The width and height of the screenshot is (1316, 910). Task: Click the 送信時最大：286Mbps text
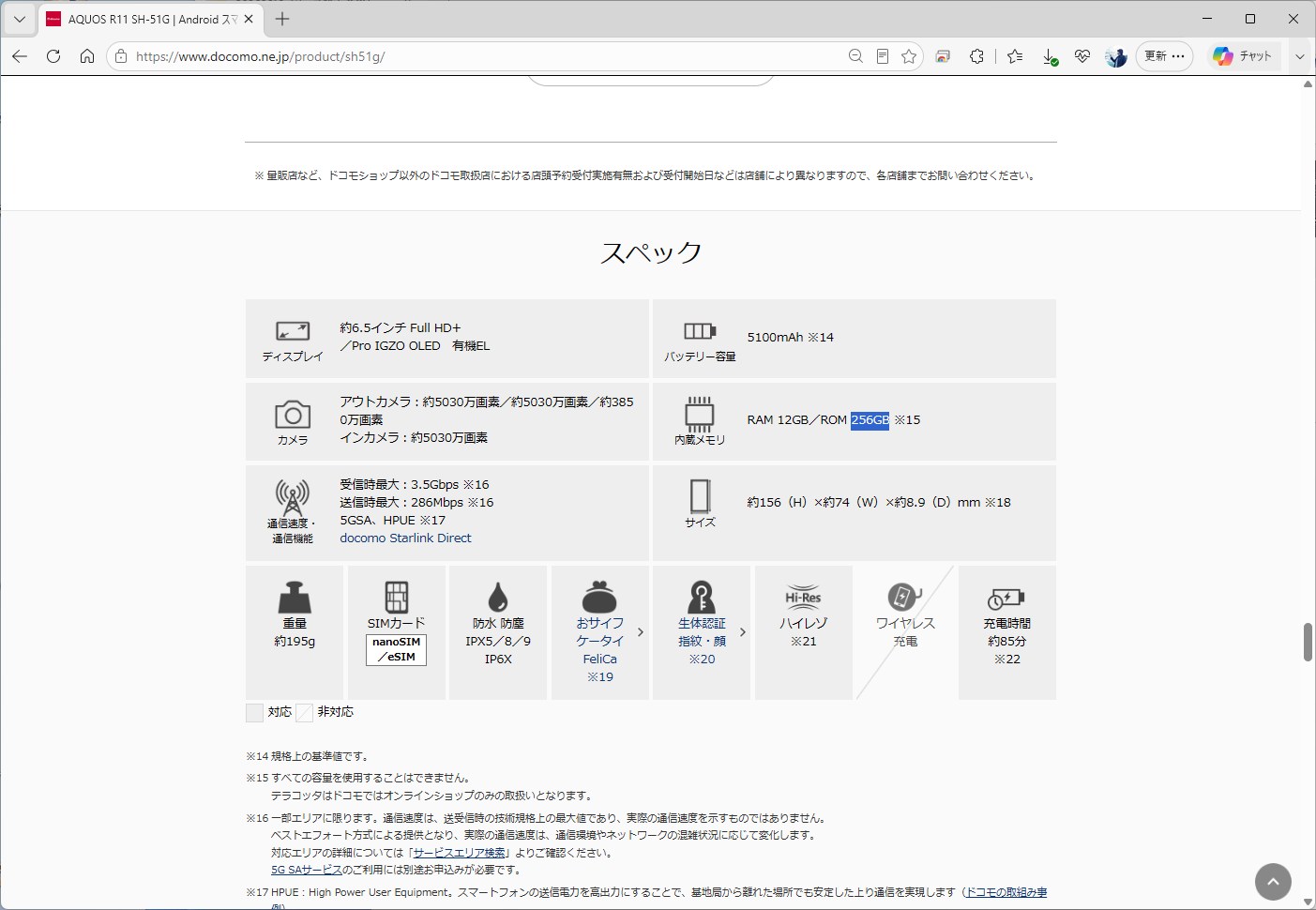coord(401,502)
